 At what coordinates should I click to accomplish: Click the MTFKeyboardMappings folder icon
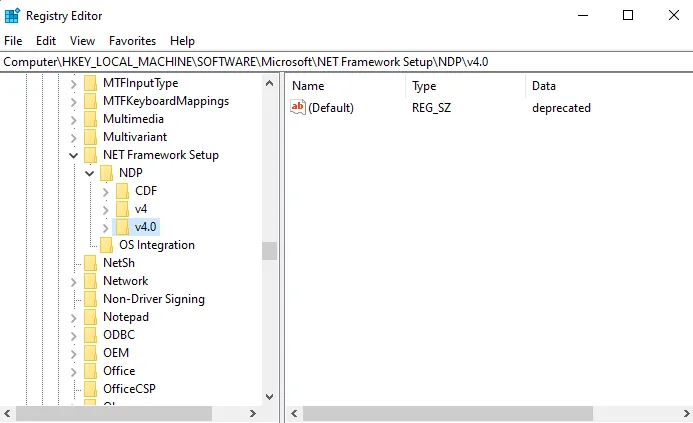(90, 101)
